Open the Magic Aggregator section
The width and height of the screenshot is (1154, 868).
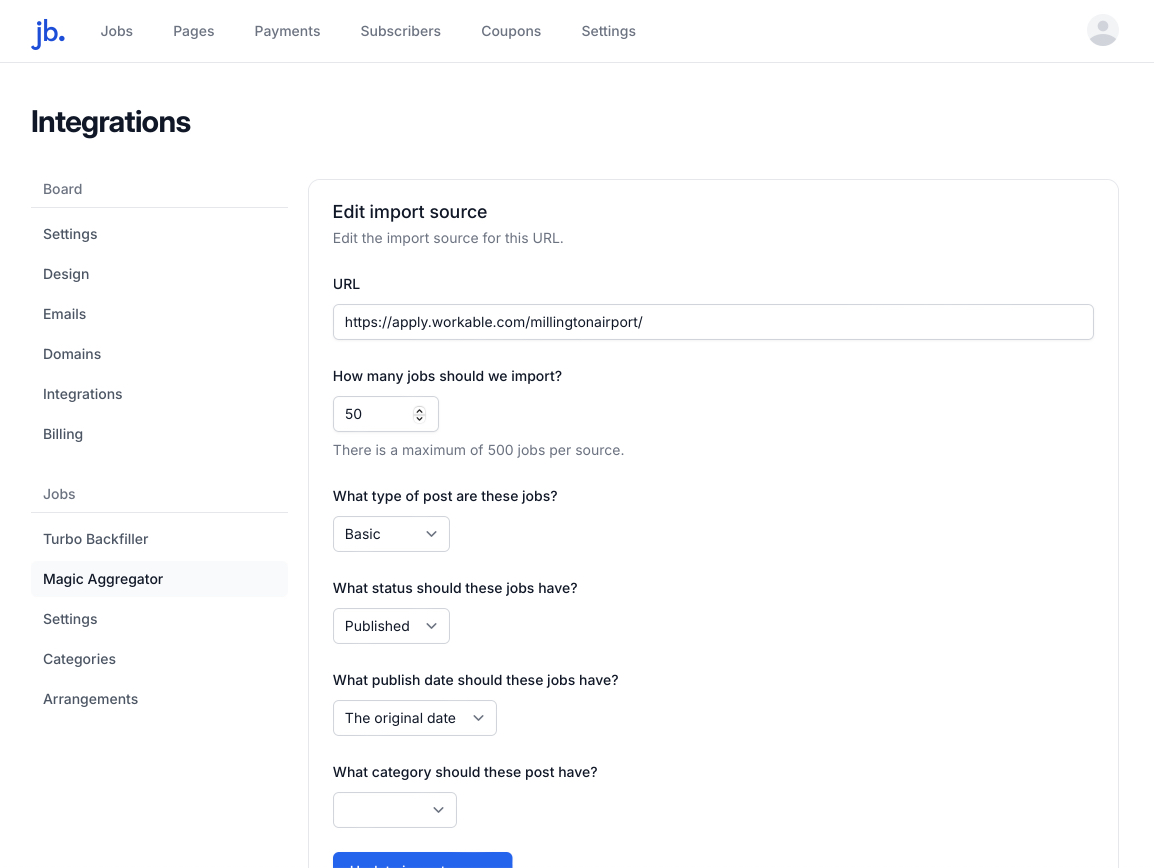(103, 579)
